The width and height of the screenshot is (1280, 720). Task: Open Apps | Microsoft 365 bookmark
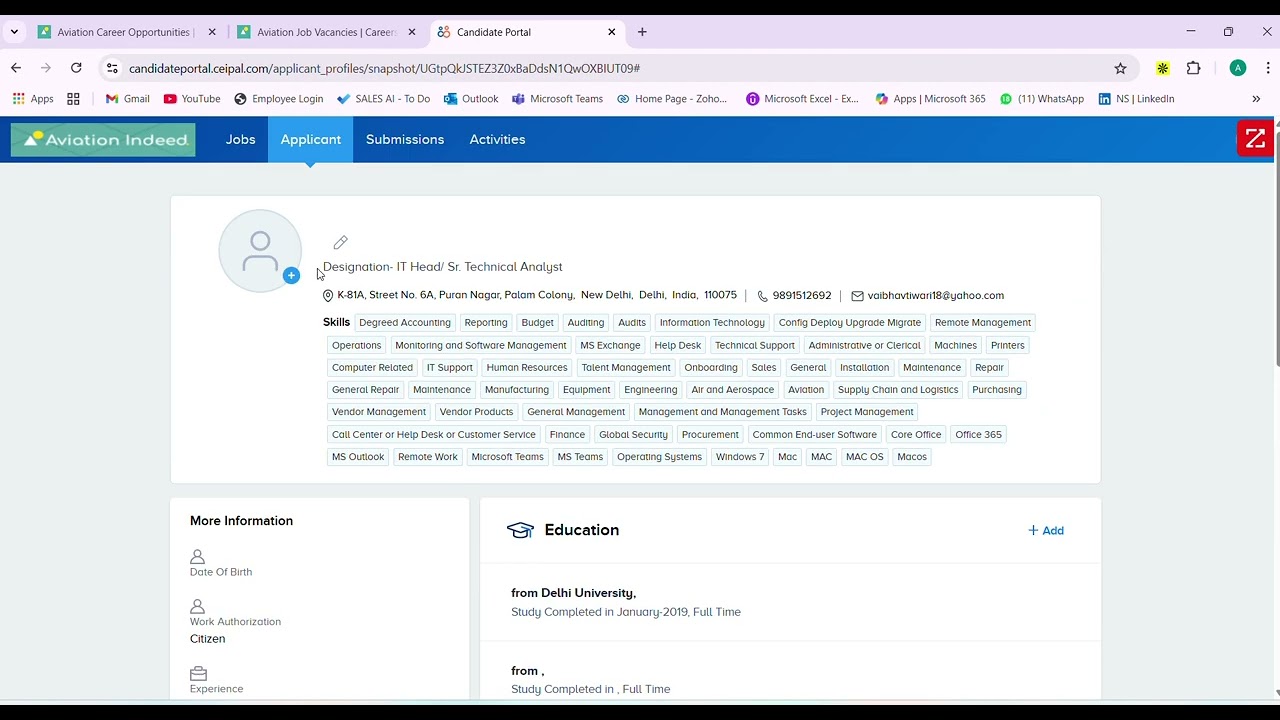[x=930, y=99]
